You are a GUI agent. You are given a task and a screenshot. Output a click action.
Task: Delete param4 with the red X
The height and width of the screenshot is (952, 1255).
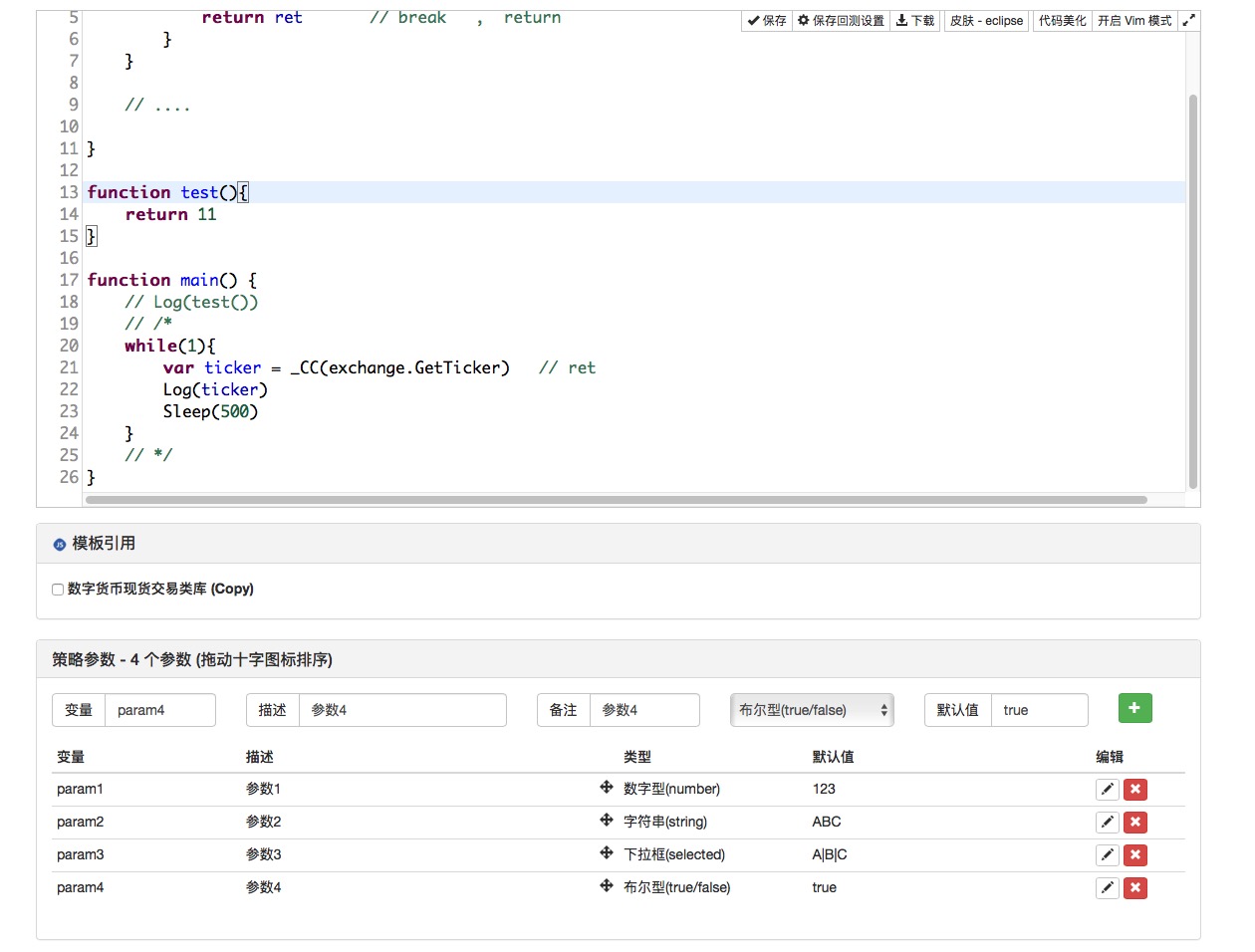coord(1135,888)
